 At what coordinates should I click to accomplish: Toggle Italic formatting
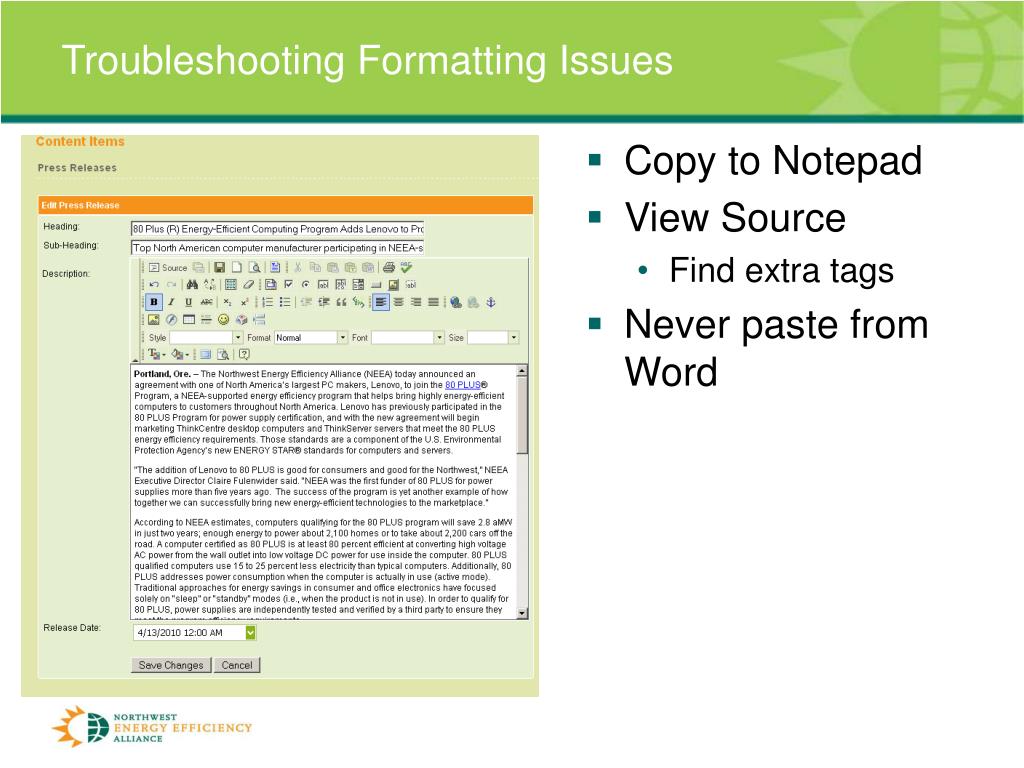coord(171,302)
